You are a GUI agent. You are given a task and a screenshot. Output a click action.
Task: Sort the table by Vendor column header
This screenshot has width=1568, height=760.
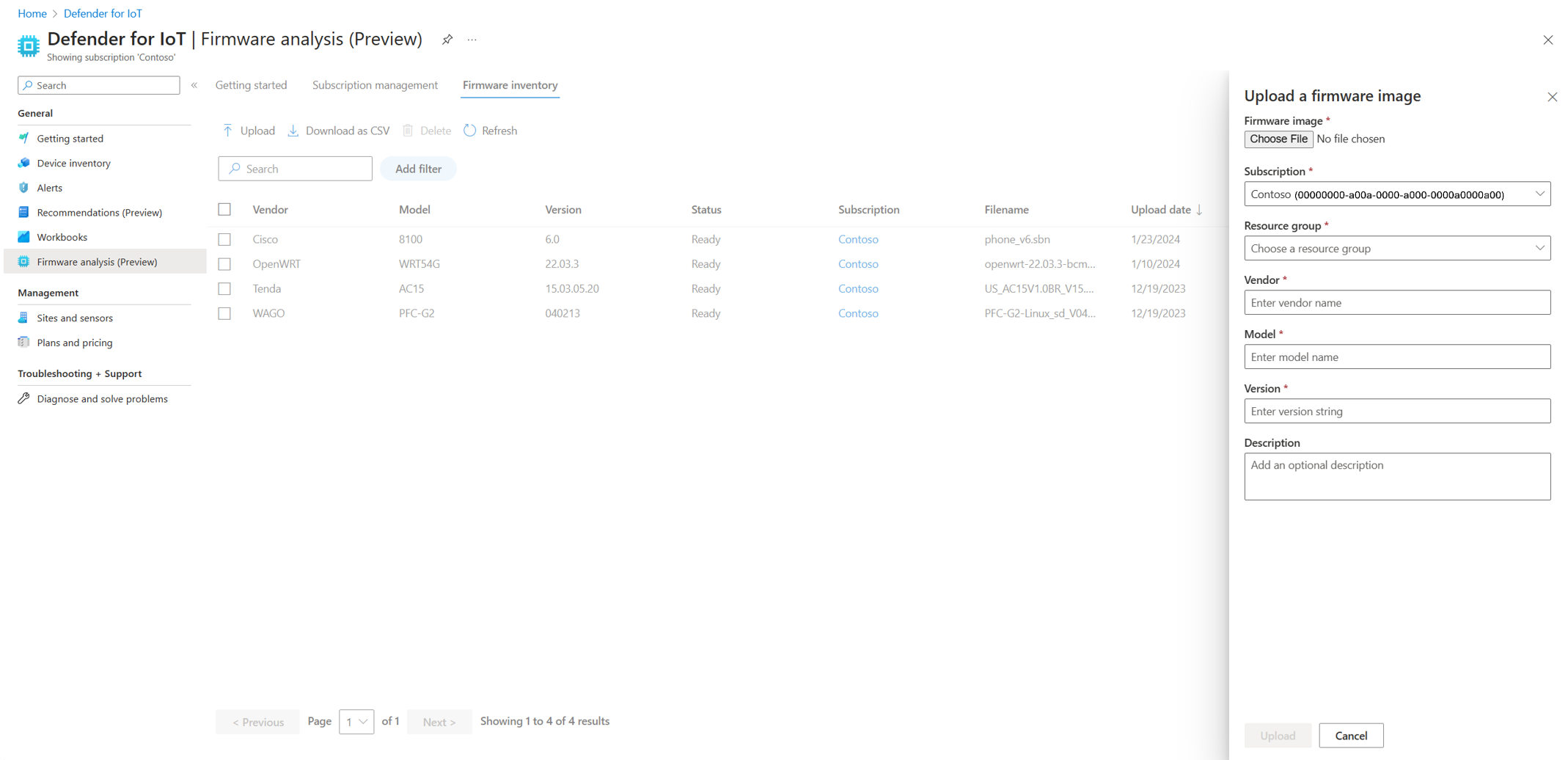270,210
